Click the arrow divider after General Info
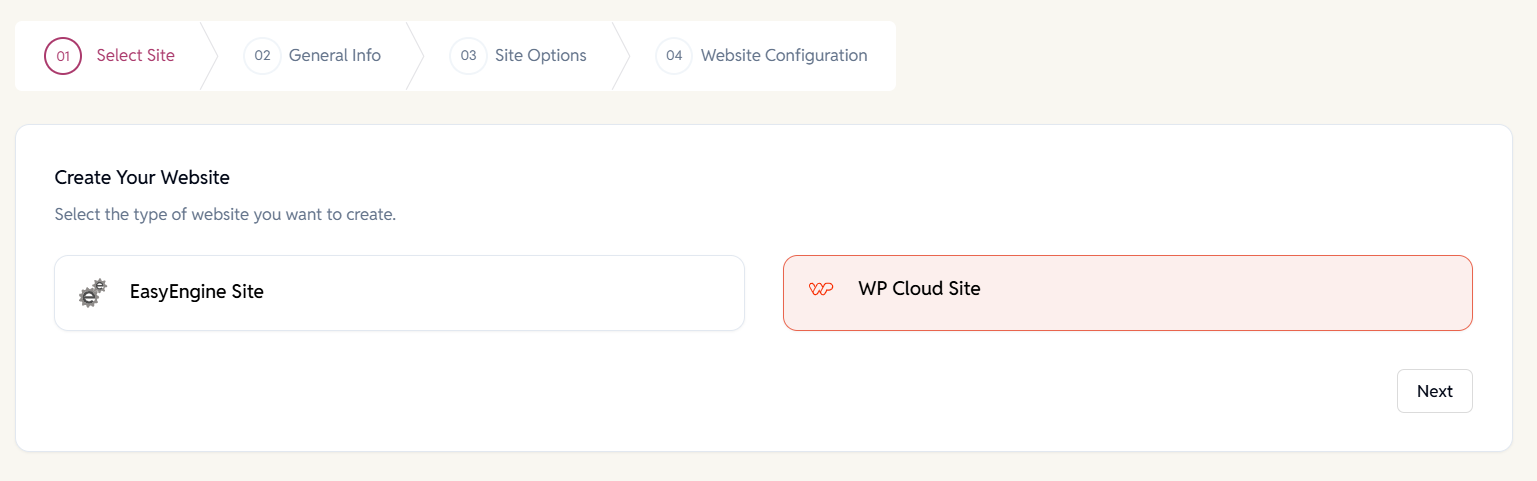This screenshot has width=1537, height=481. pos(415,56)
